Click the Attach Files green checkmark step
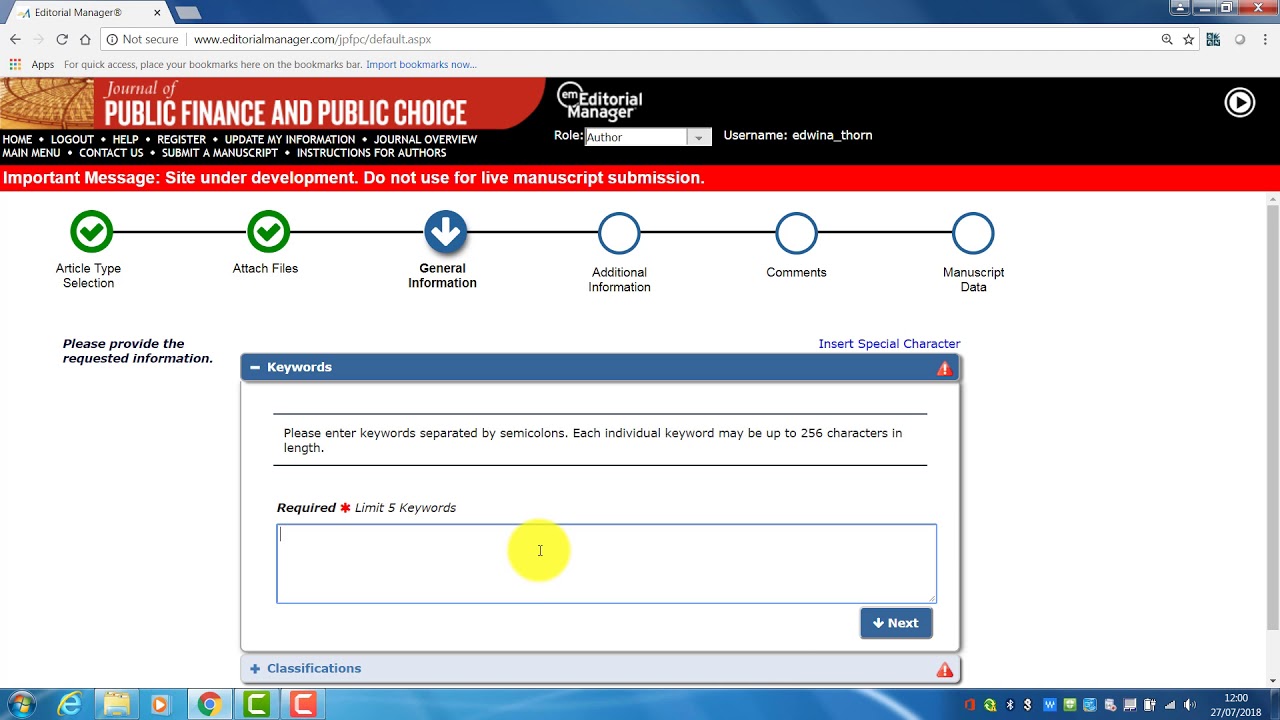The width and height of the screenshot is (1280, 720). [268, 232]
